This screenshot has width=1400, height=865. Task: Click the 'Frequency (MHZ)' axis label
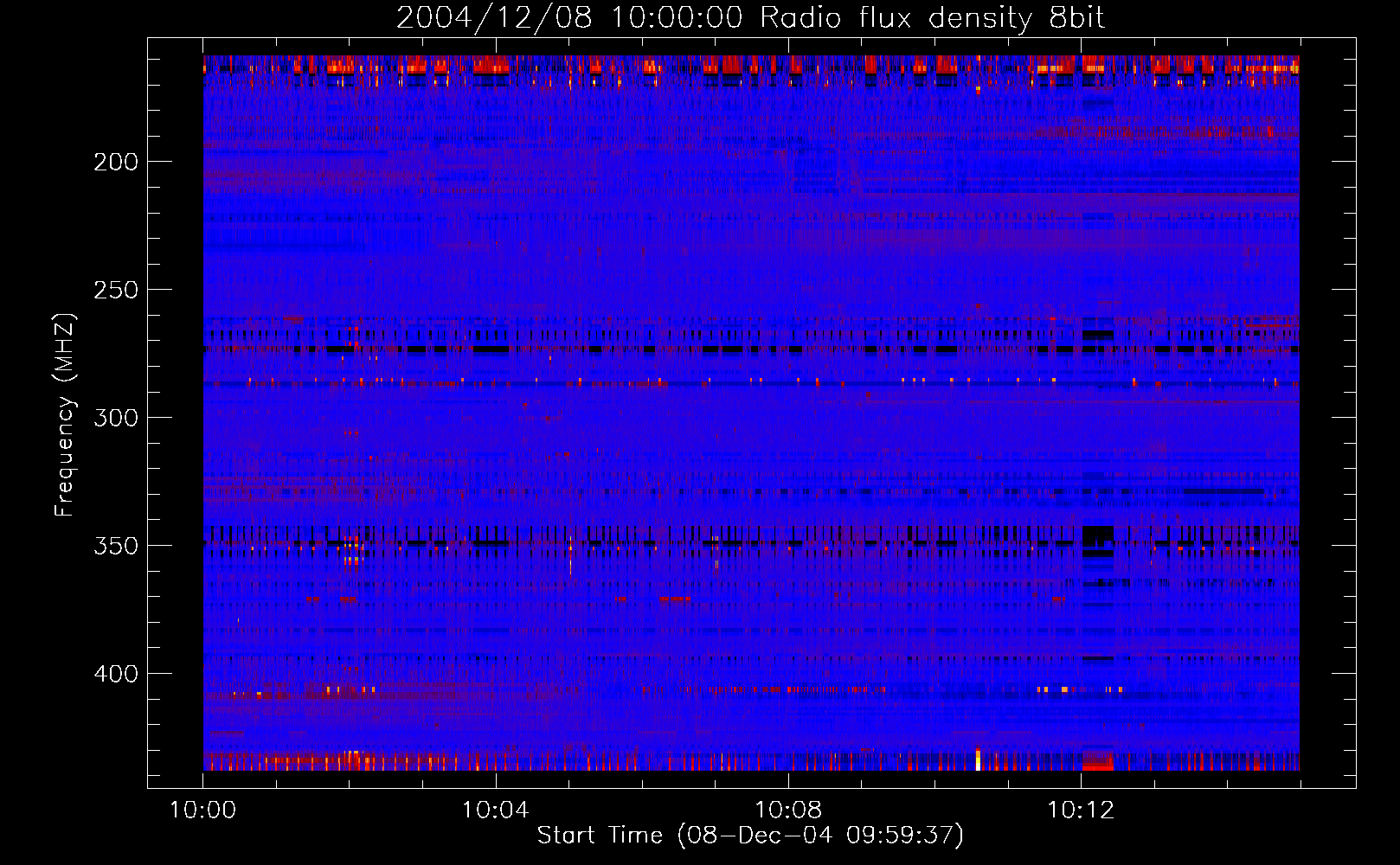click(65, 414)
